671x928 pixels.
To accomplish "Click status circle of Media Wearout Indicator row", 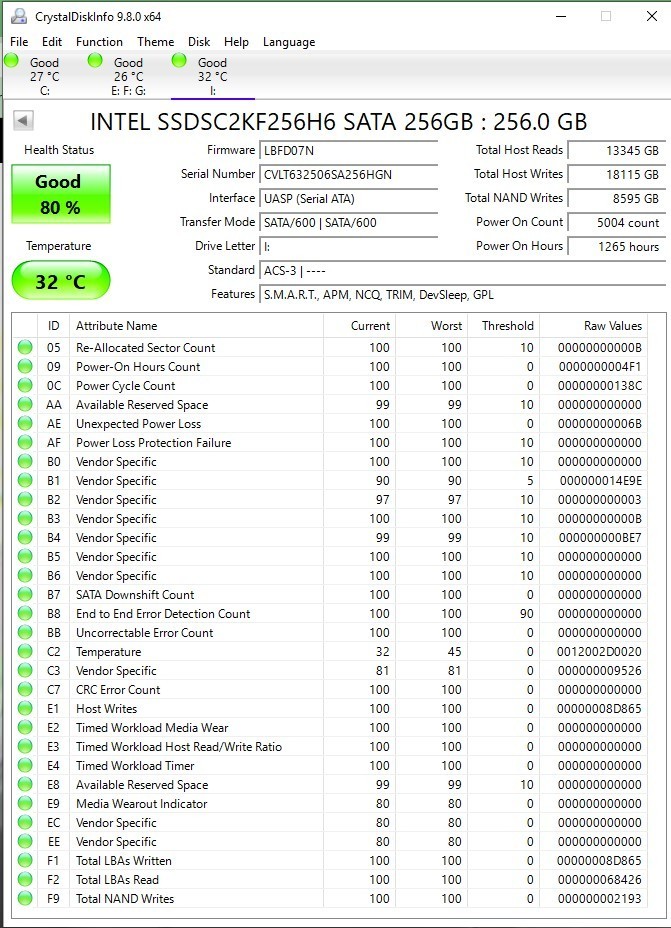I will click(25, 803).
